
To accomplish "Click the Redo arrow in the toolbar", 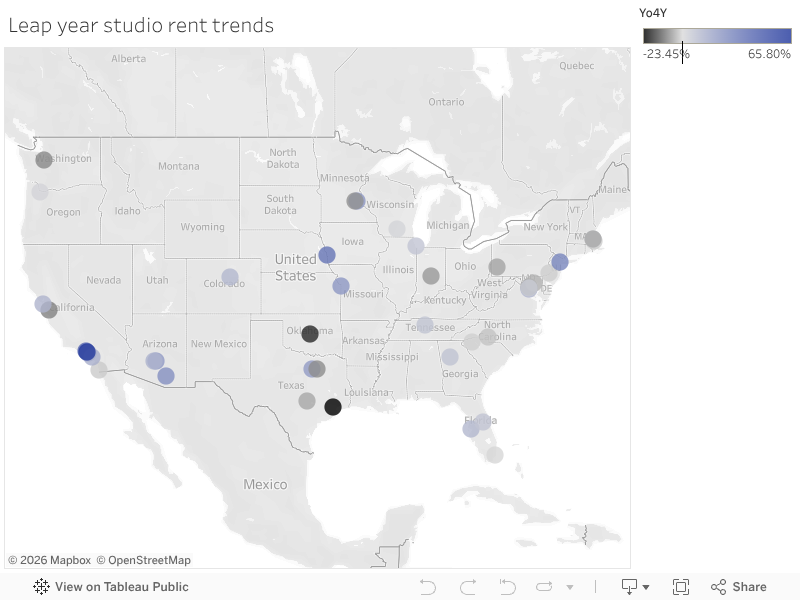I will point(468,587).
